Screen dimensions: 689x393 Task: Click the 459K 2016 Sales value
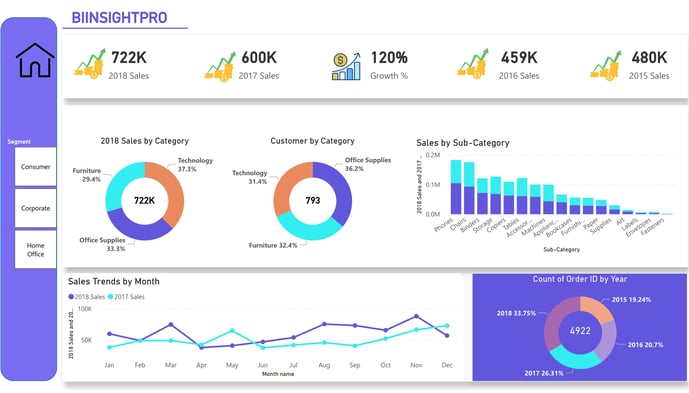(x=519, y=57)
